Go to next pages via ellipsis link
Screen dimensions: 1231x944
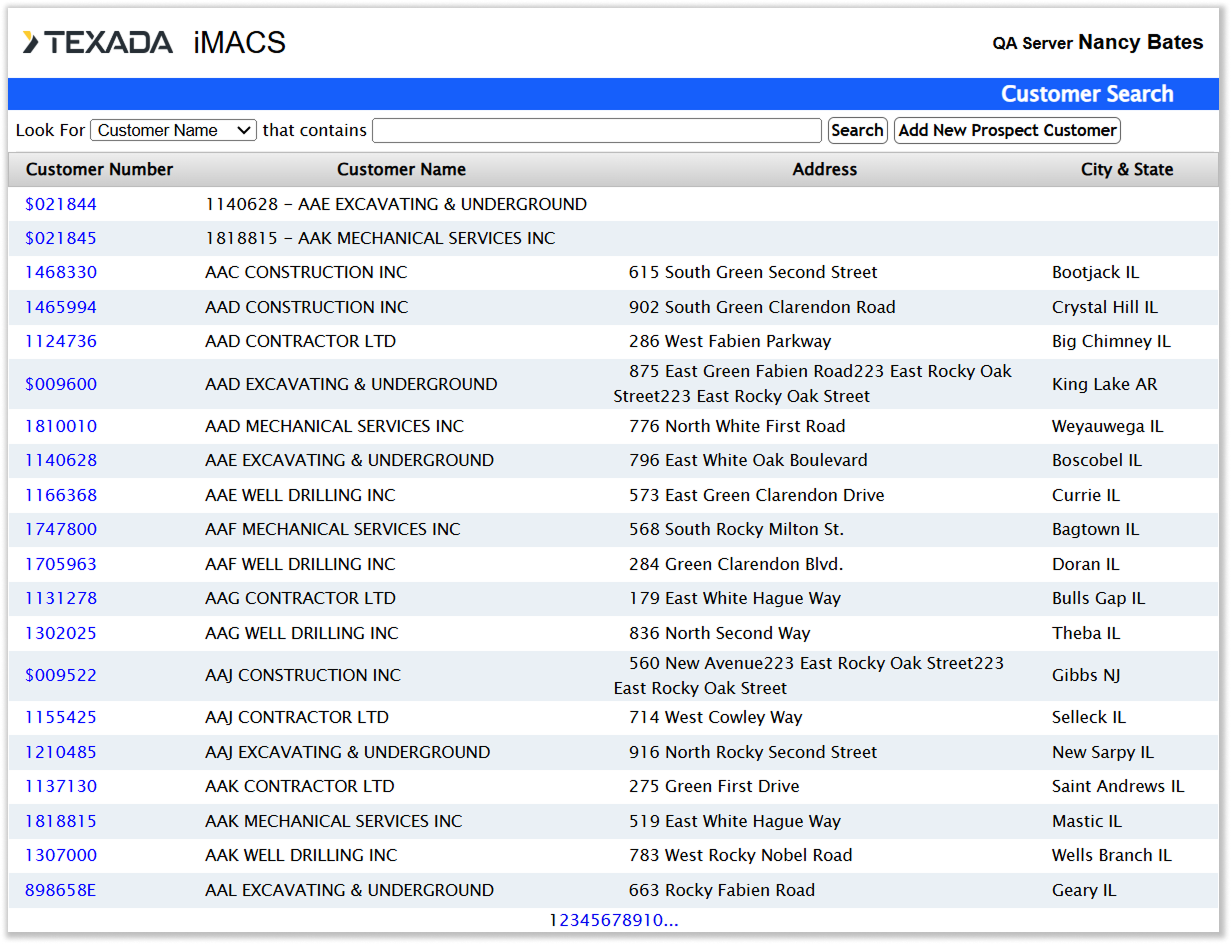(671, 920)
